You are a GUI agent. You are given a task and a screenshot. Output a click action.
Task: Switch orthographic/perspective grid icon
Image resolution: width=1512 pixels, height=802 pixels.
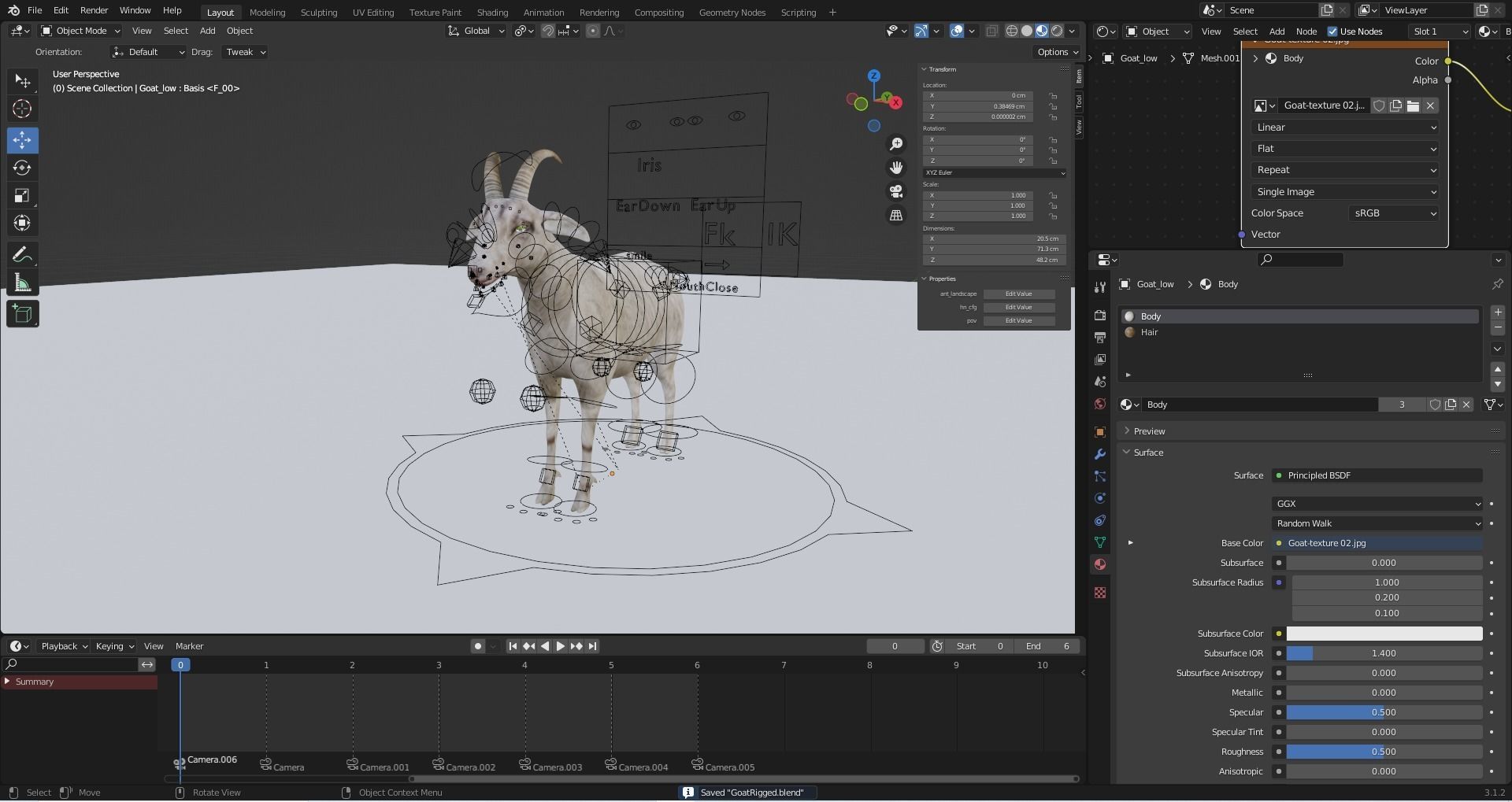[x=896, y=215]
